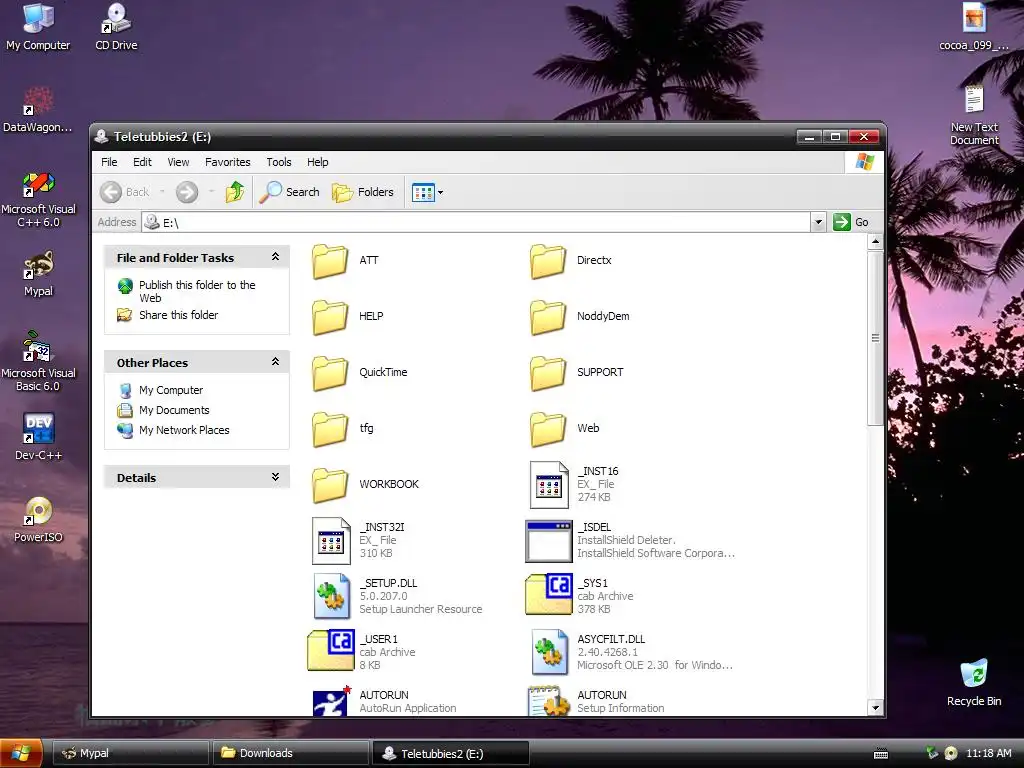Switch to Downloads taskbar button
The width and height of the screenshot is (1024, 768).
(x=291, y=753)
